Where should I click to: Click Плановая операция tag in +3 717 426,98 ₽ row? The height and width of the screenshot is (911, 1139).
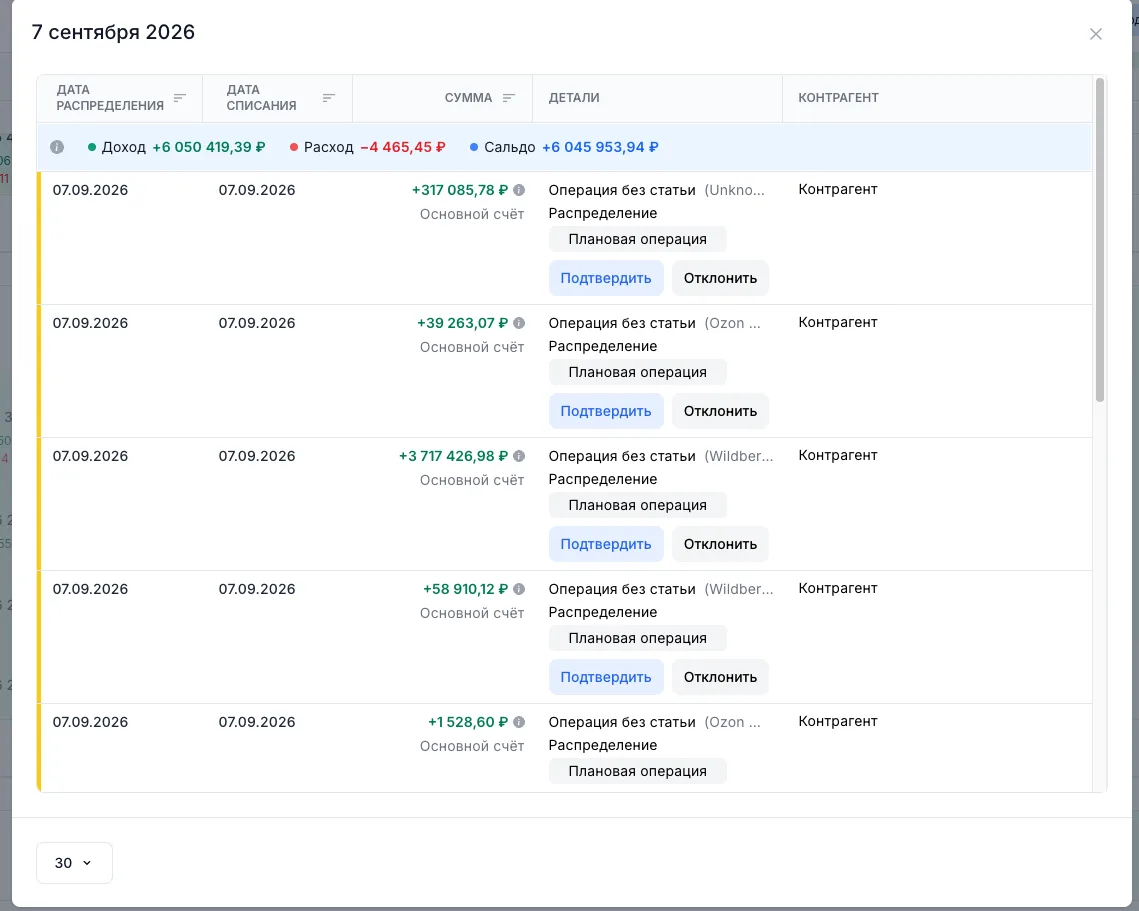coord(637,505)
